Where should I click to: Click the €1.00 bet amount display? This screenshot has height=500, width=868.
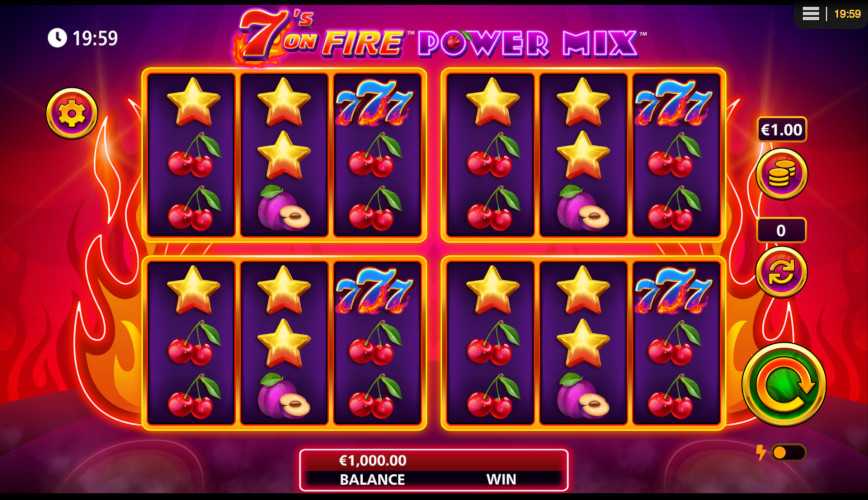tap(781, 130)
